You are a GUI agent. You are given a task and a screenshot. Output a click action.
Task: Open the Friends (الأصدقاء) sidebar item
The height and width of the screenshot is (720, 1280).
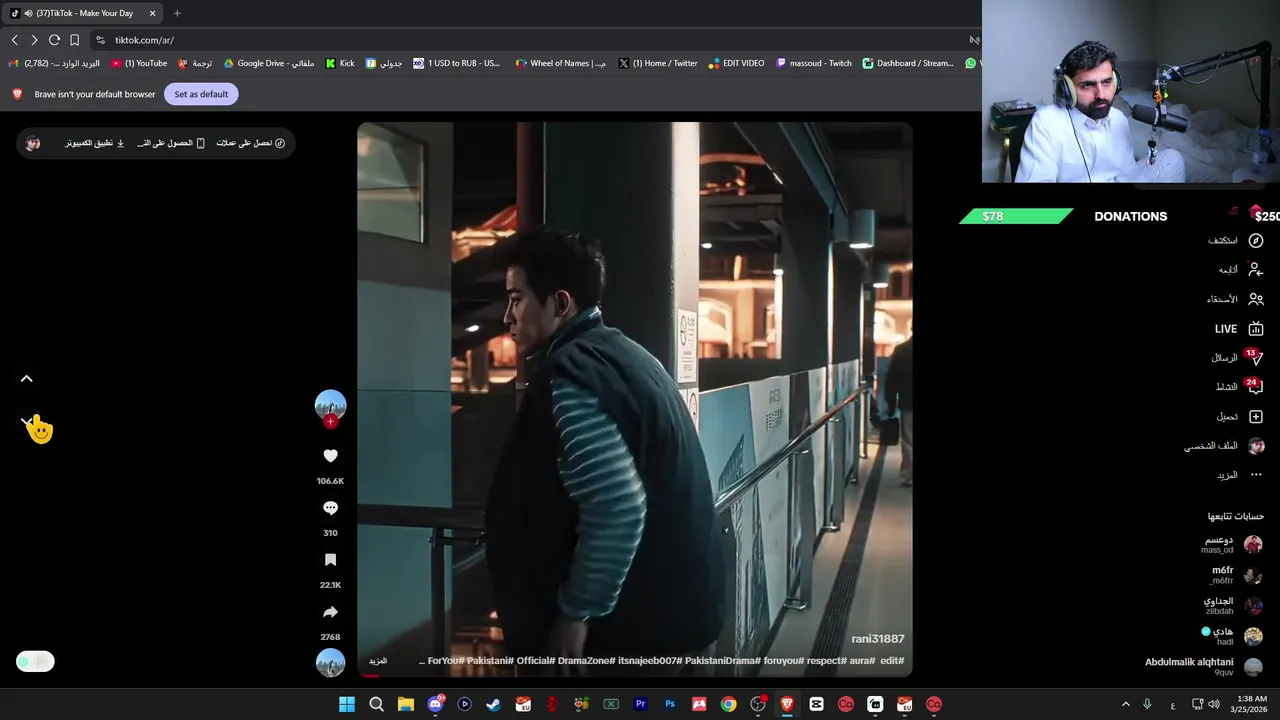1235,299
